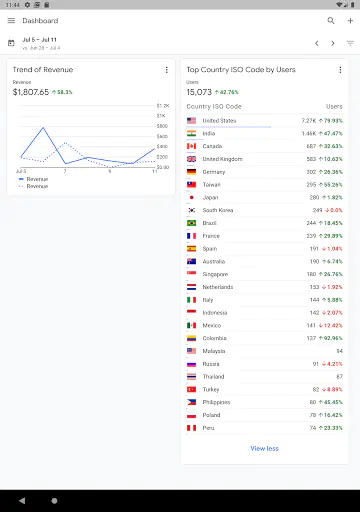Toggle the dotted Revenue legend entry
The image size is (360, 512).
pyautogui.click(x=34, y=186)
